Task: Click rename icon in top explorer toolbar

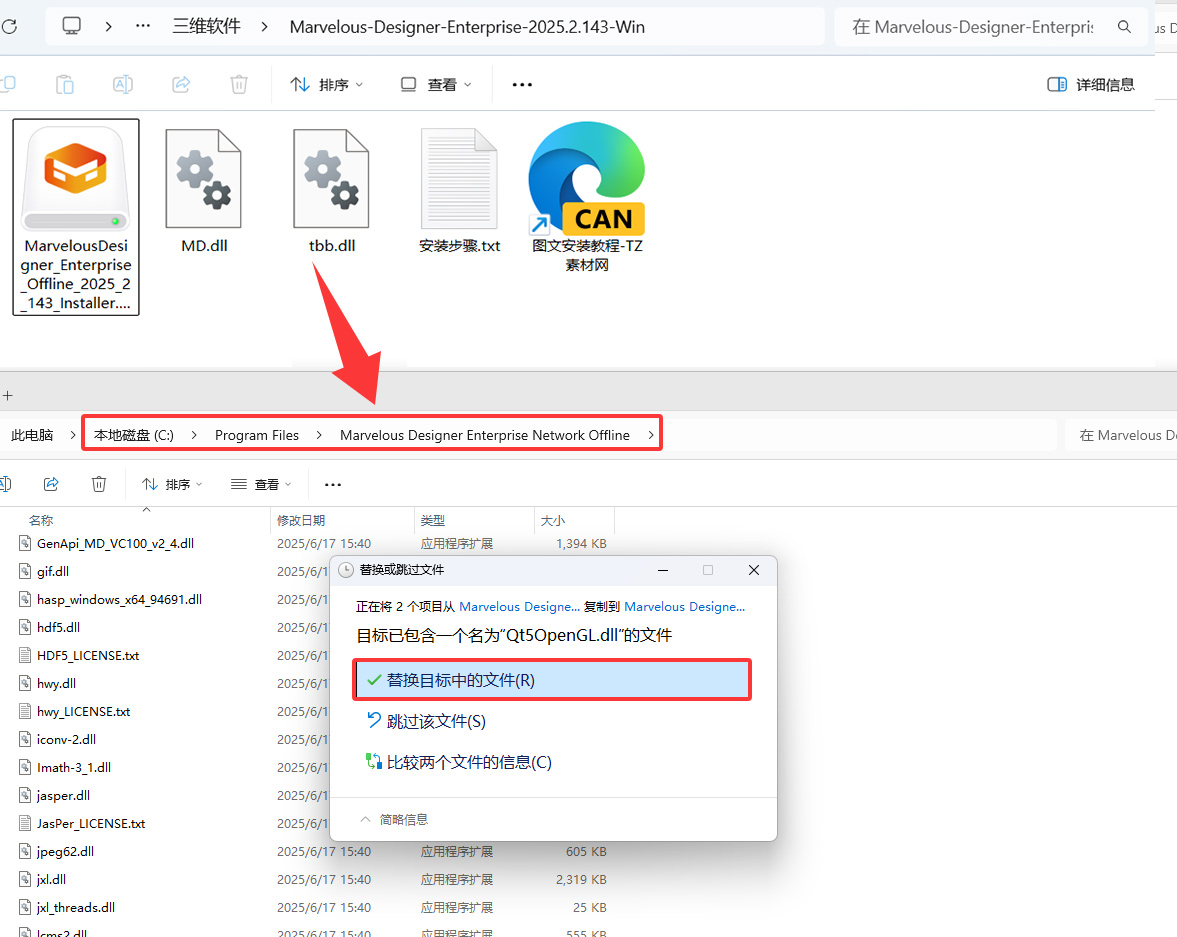Action: tap(123, 84)
